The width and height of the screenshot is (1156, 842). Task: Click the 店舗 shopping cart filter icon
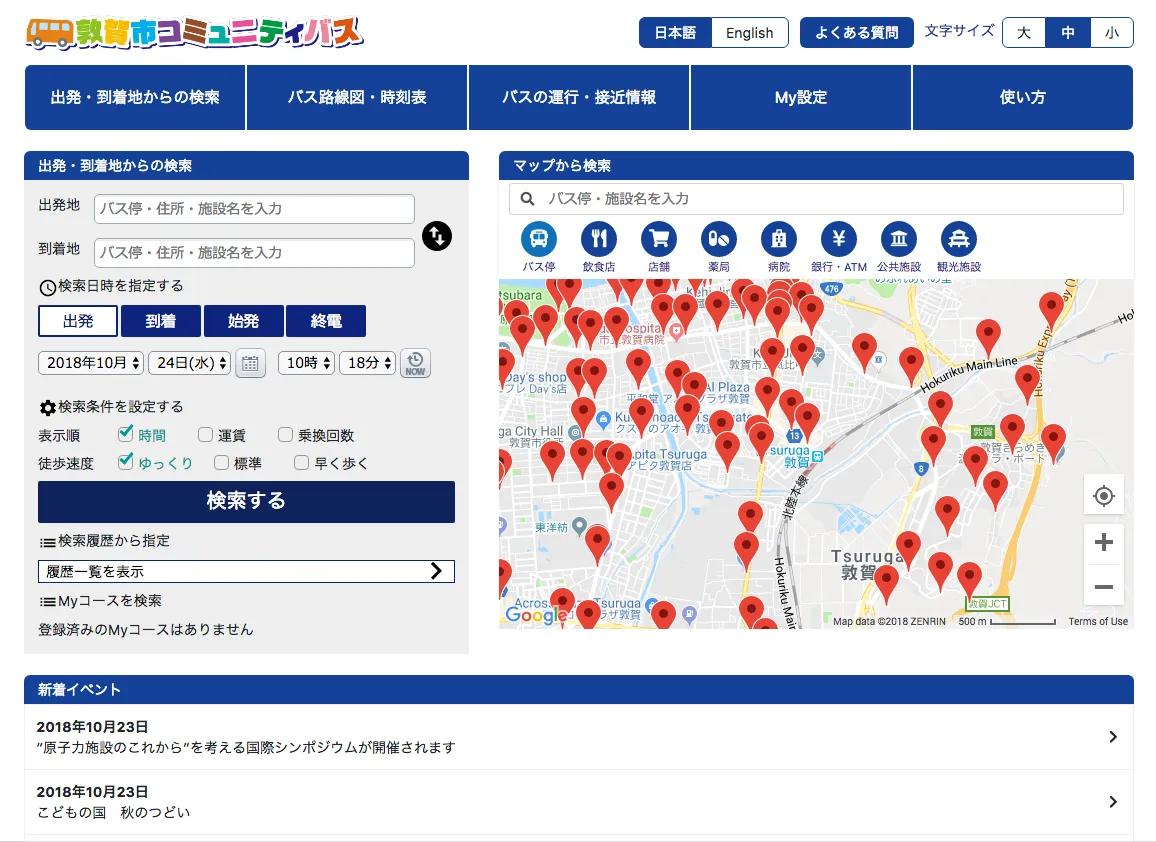pos(659,240)
